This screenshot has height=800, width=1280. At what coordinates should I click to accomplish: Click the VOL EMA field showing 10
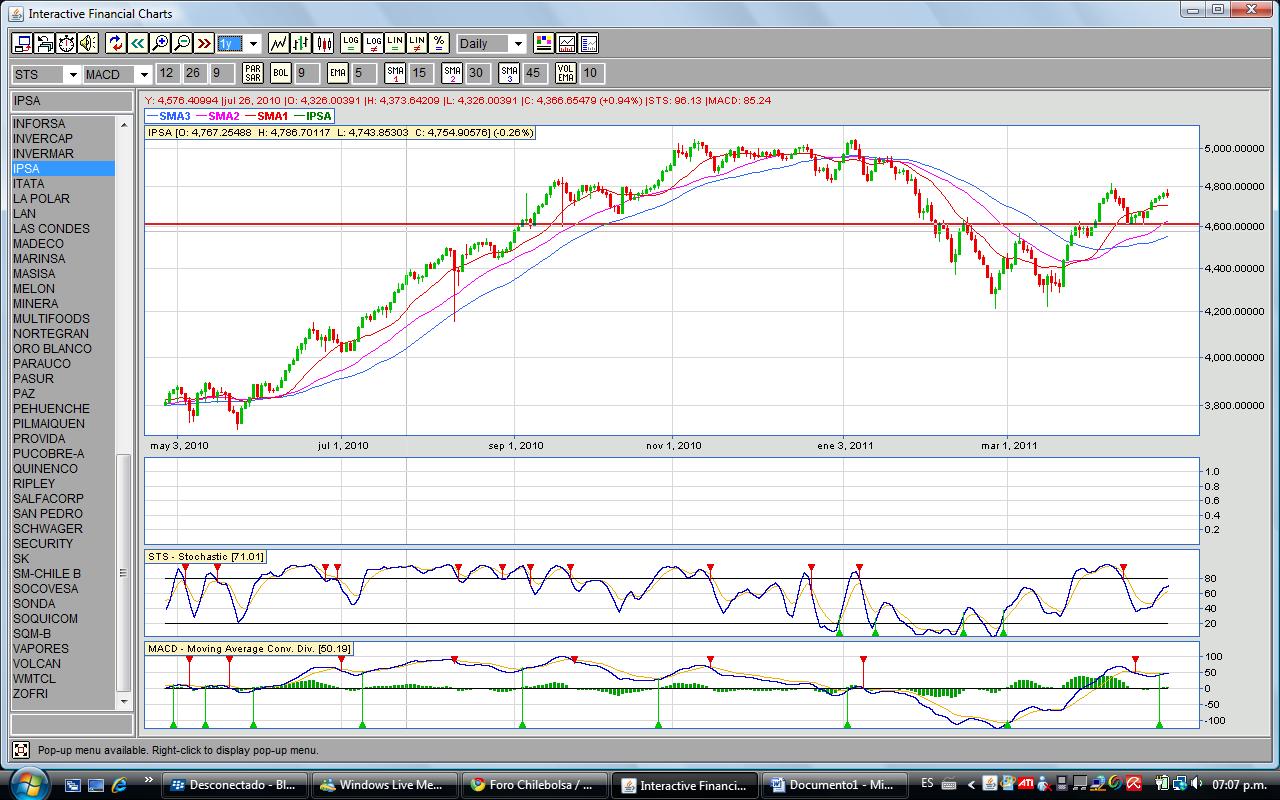pyautogui.click(x=591, y=73)
